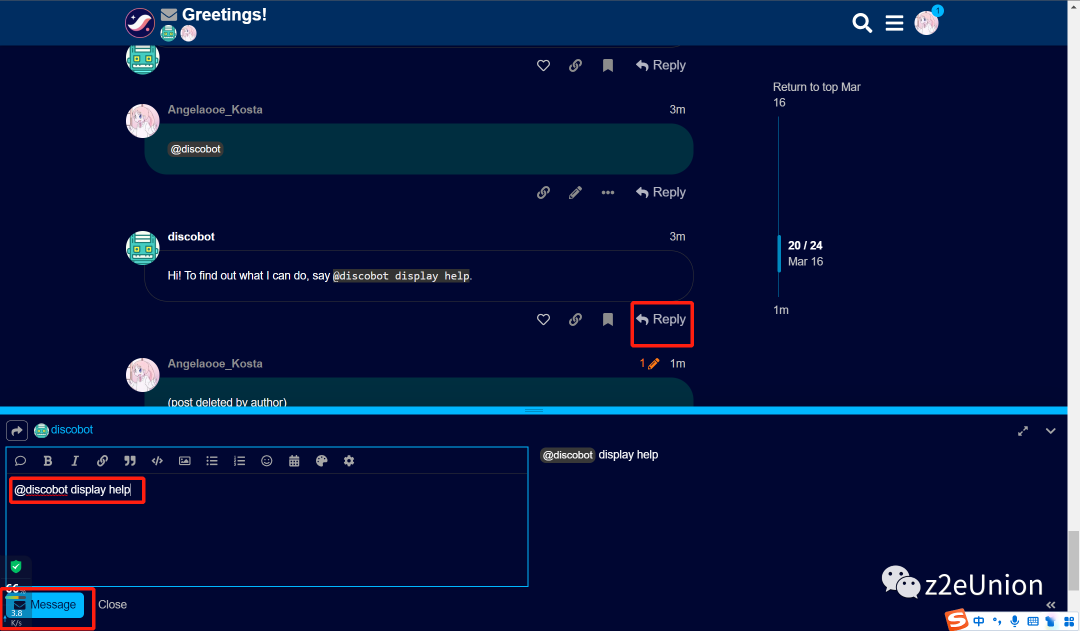Toggle italic formatting in the composer toolbar

tap(75, 461)
